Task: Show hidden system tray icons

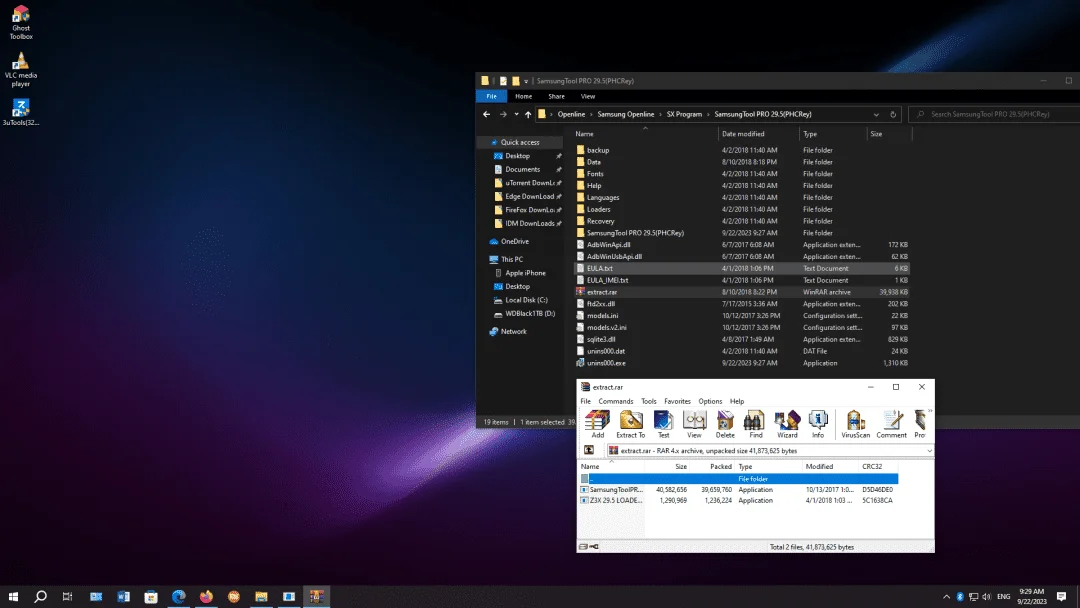Action: click(946, 596)
